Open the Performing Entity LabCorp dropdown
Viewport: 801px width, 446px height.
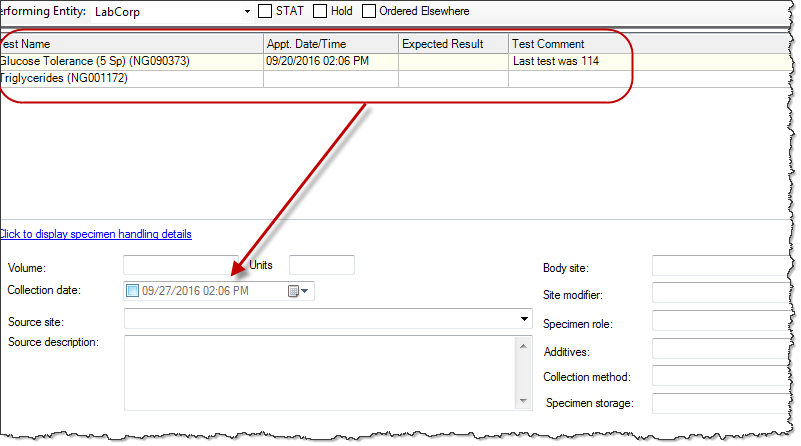[x=247, y=12]
